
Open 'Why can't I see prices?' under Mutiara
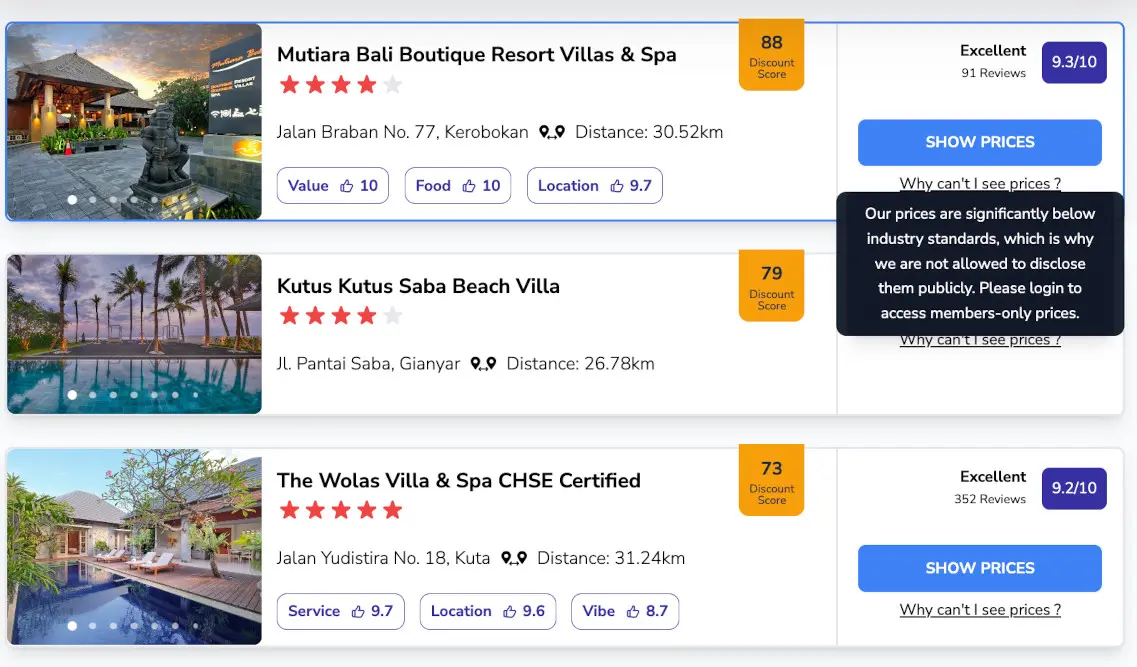tap(980, 183)
